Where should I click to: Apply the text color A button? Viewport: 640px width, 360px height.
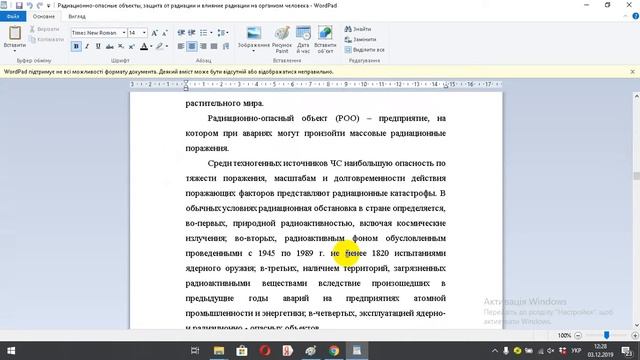144,47
